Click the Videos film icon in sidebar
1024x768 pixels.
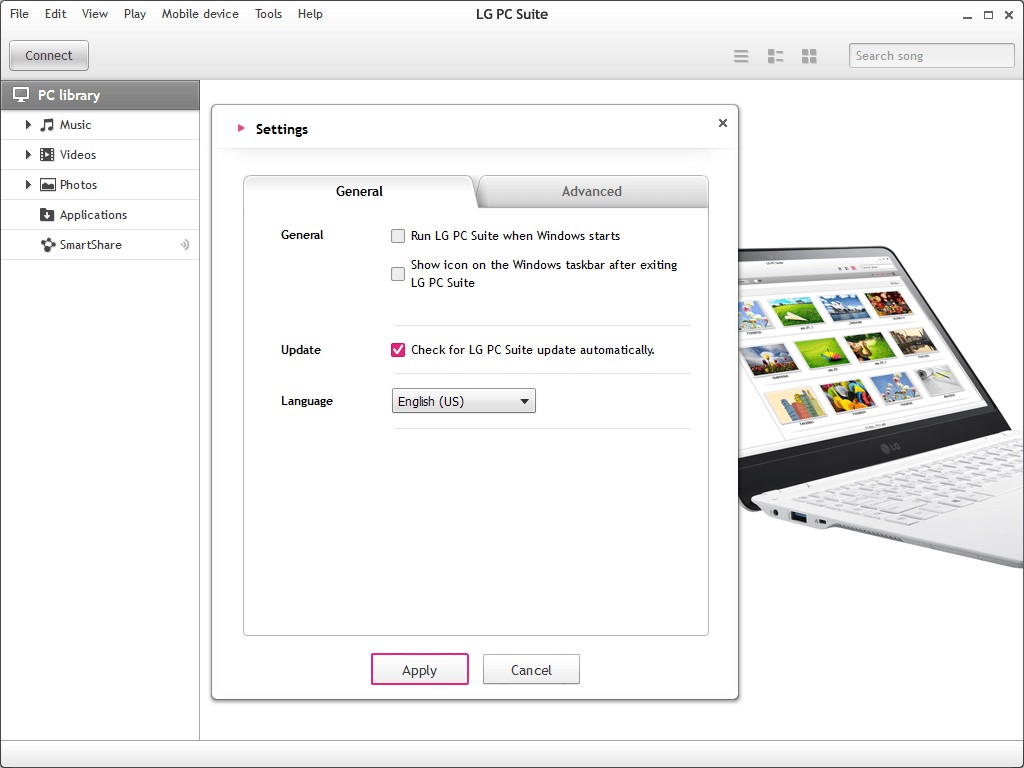pos(47,155)
